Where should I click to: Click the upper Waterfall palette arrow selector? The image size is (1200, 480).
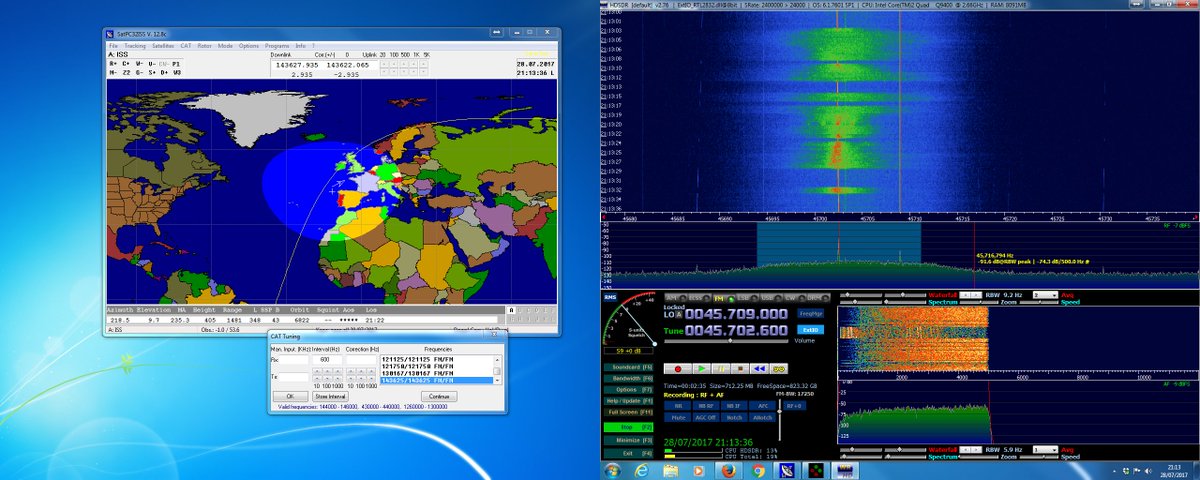970,295
